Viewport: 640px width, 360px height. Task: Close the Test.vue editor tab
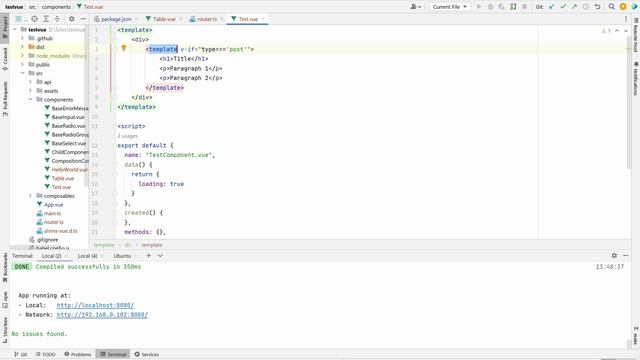263,19
